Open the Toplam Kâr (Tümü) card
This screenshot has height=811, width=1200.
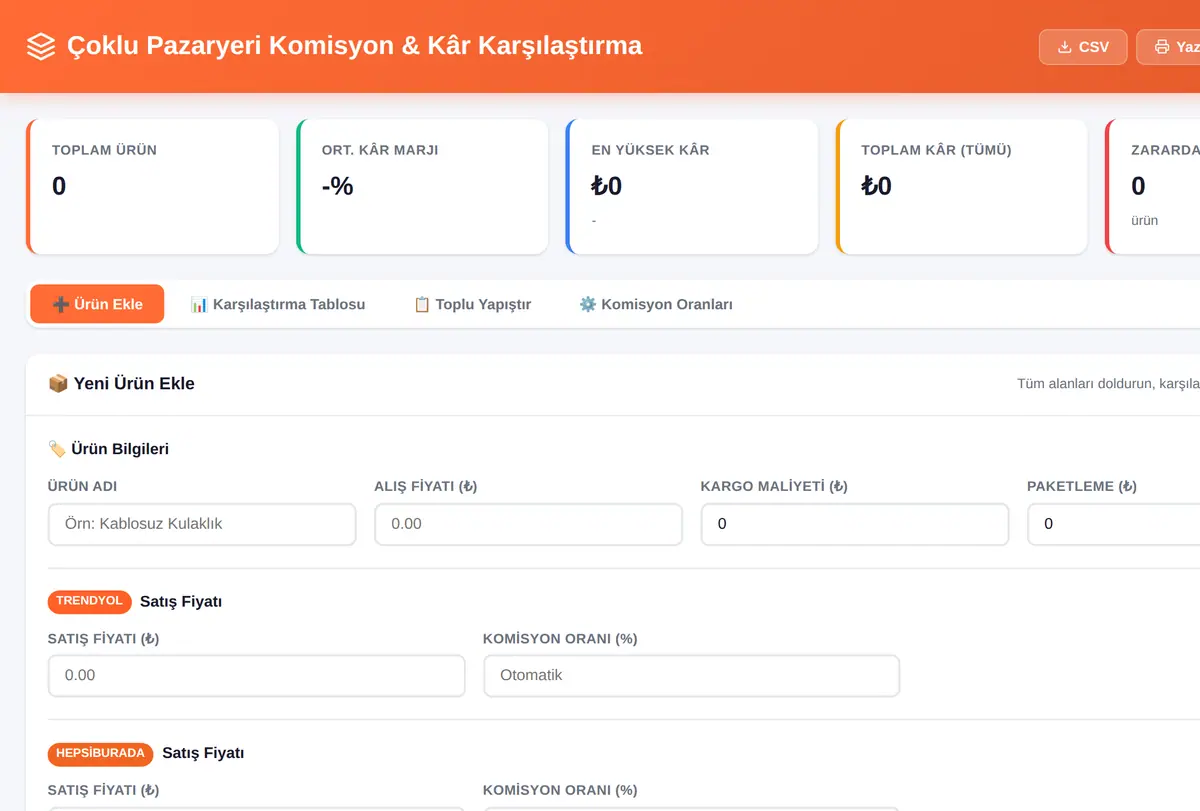(x=961, y=187)
